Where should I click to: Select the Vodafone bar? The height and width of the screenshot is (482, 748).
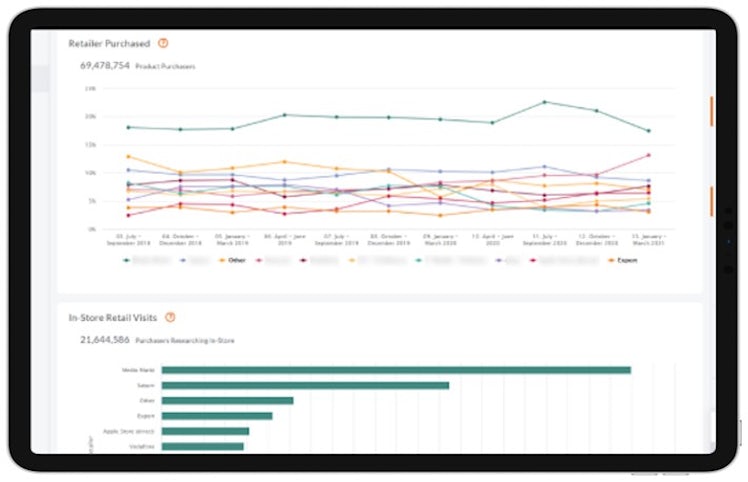point(202,446)
